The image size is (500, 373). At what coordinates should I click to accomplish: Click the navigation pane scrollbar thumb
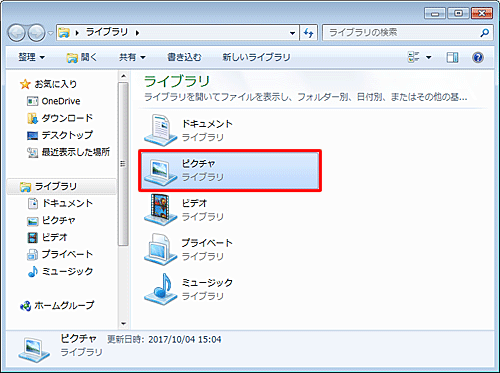click(123, 164)
